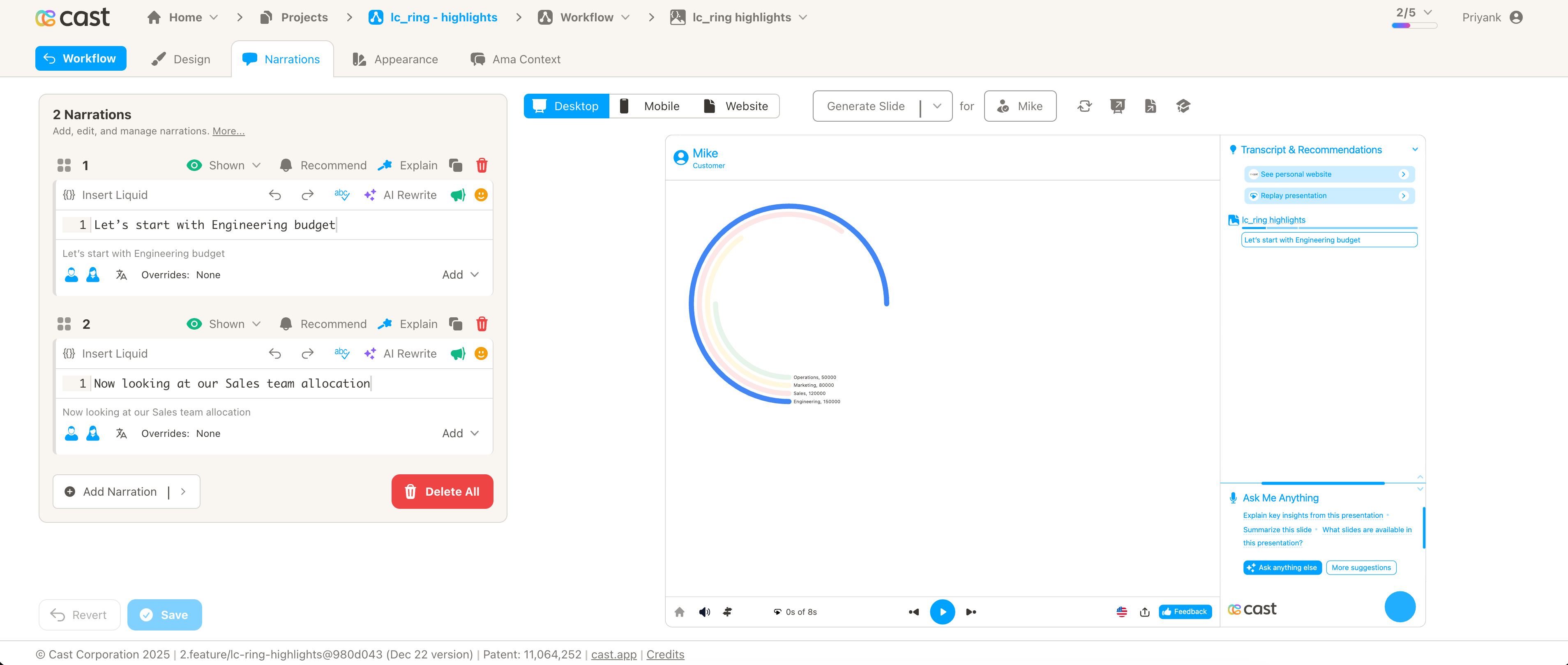Click the share icon in player bar

pyautogui.click(x=1144, y=612)
